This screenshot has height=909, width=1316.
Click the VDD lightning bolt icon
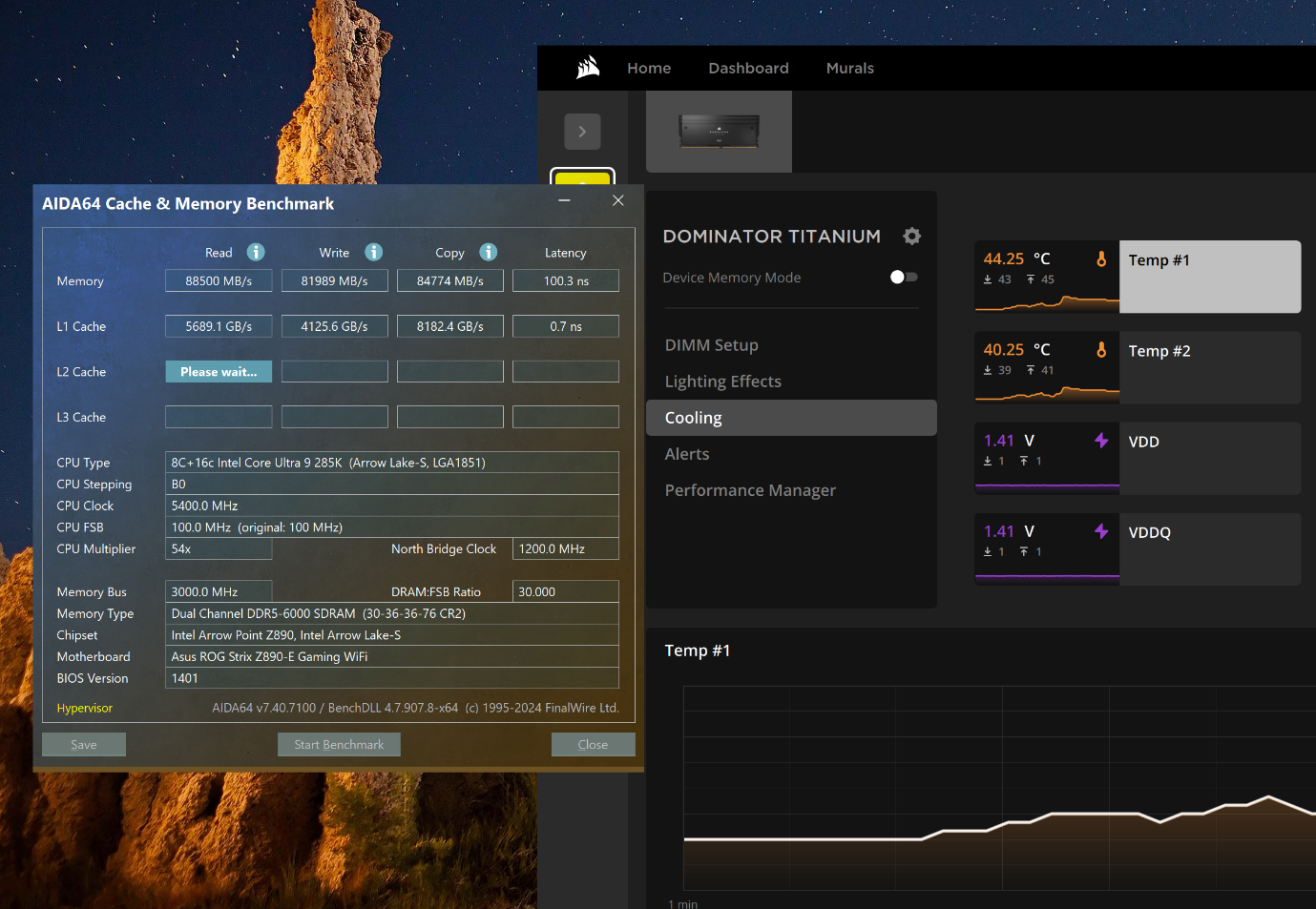(x=1101, y=440)
